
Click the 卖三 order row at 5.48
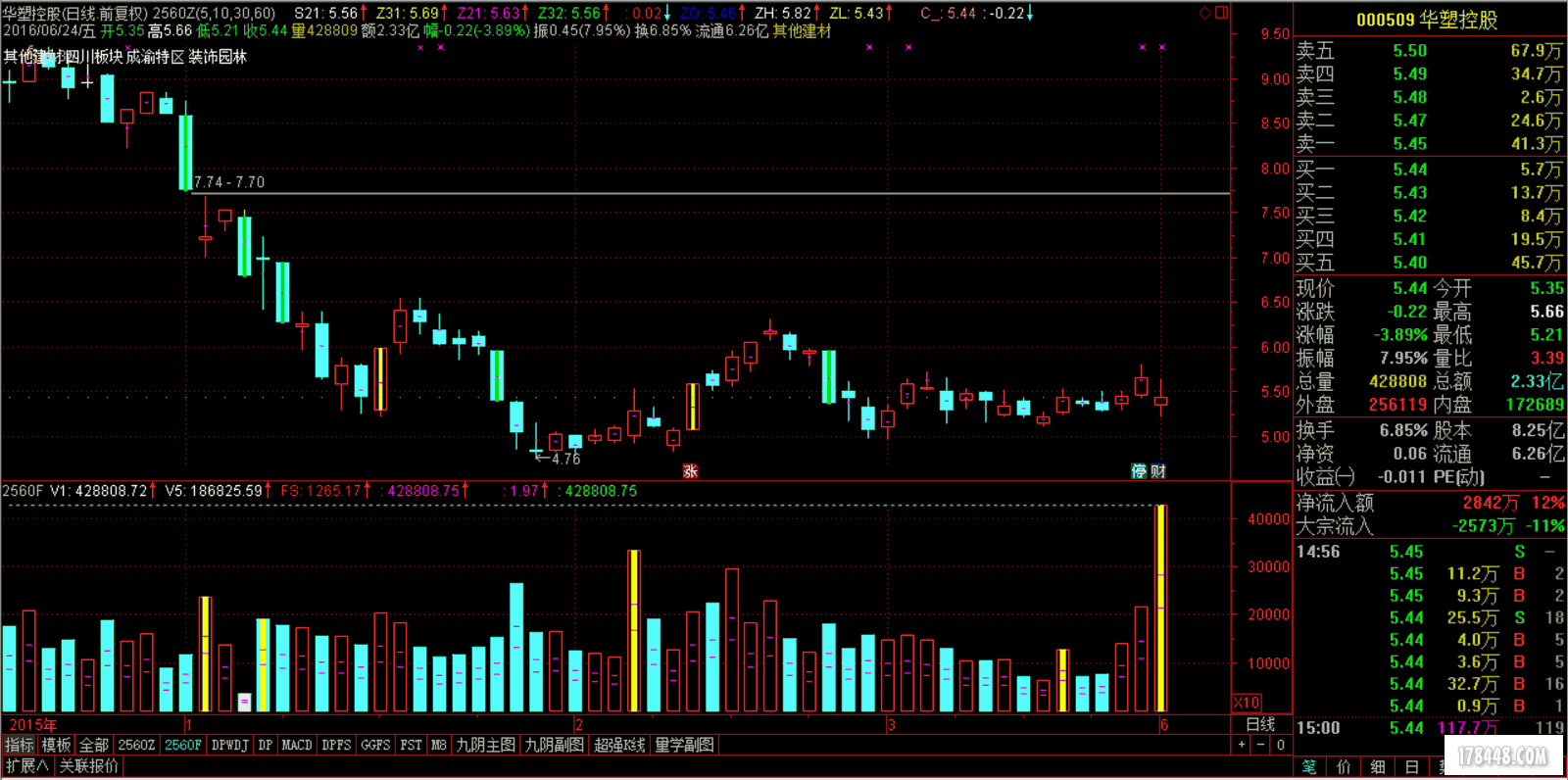(1430, 97)
